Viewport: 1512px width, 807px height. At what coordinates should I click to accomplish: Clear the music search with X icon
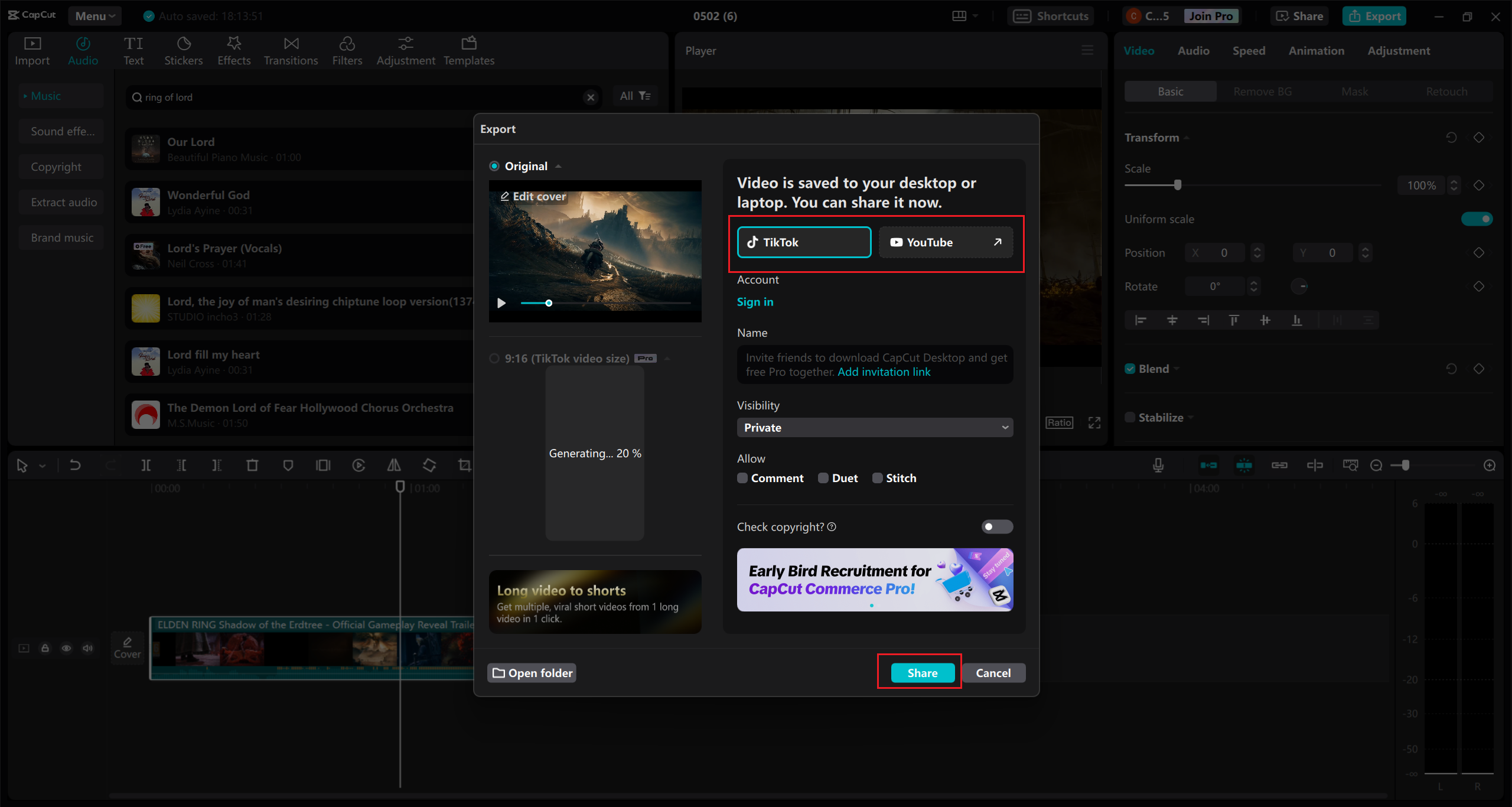[x=590, y=97]
